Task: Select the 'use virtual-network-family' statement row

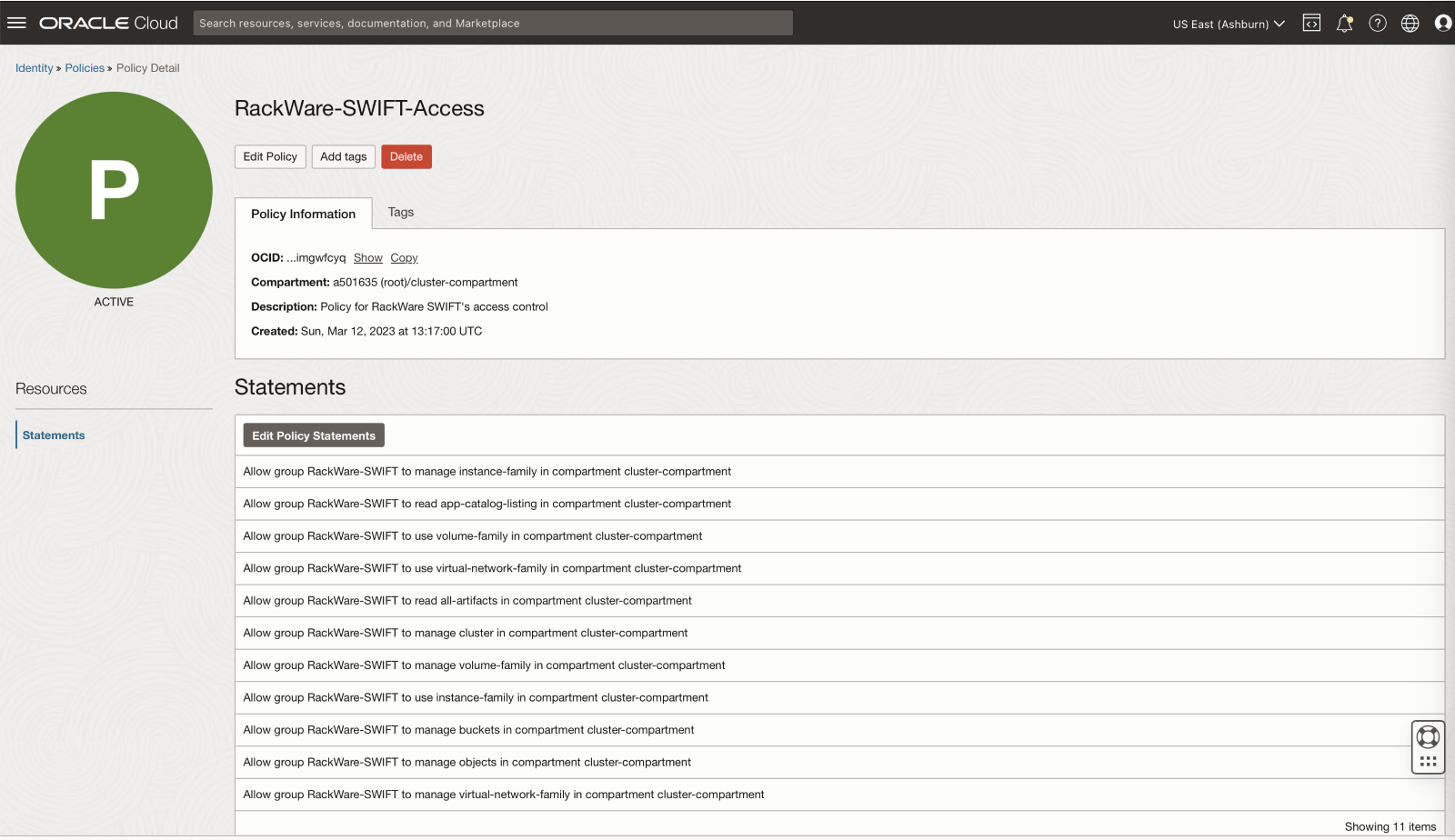Action: pos(839,568)
